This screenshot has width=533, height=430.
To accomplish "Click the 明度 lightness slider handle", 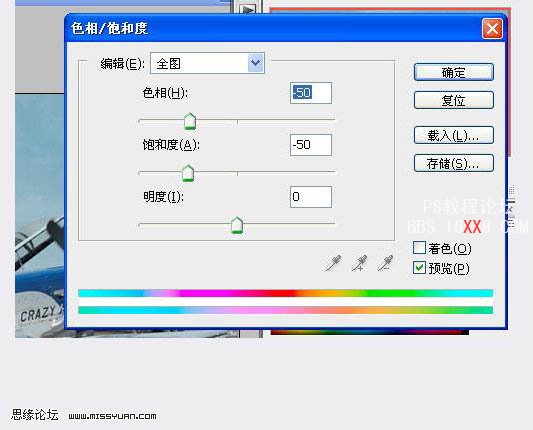I will (237, 225).
